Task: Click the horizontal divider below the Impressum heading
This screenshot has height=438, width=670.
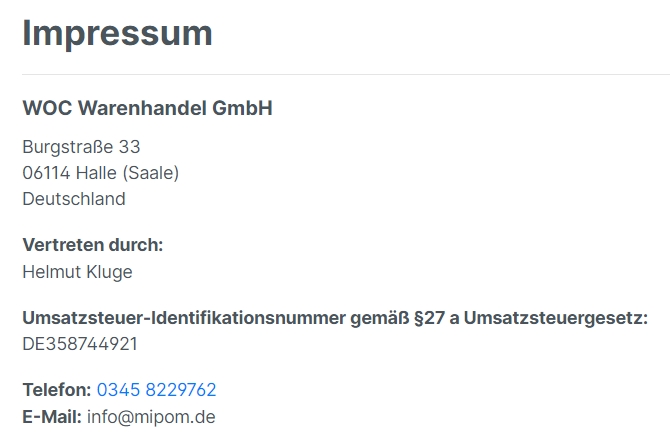Action: (346, 74)
